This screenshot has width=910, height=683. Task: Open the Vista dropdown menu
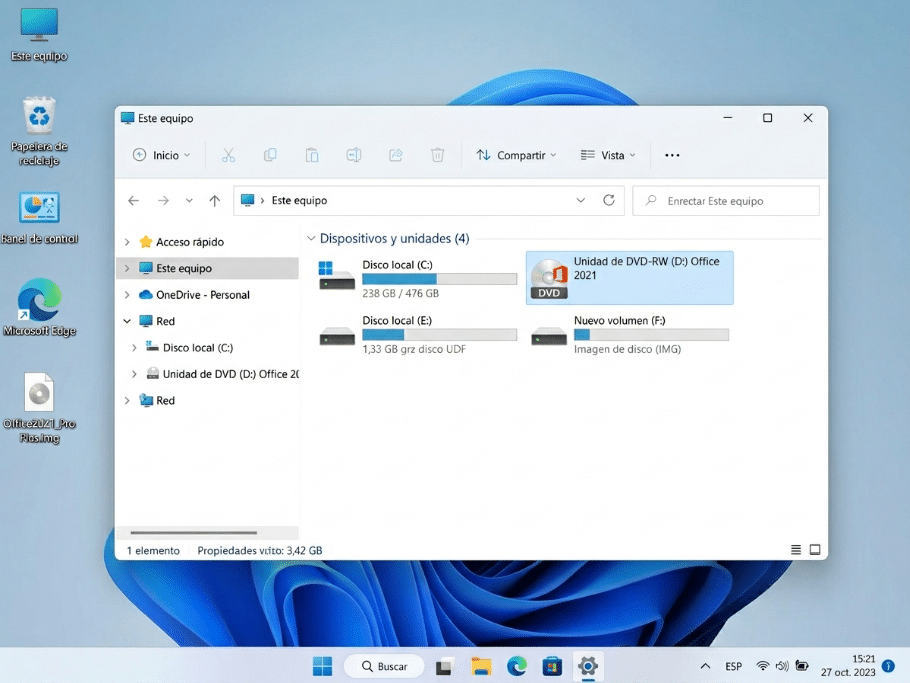point(608,155)
